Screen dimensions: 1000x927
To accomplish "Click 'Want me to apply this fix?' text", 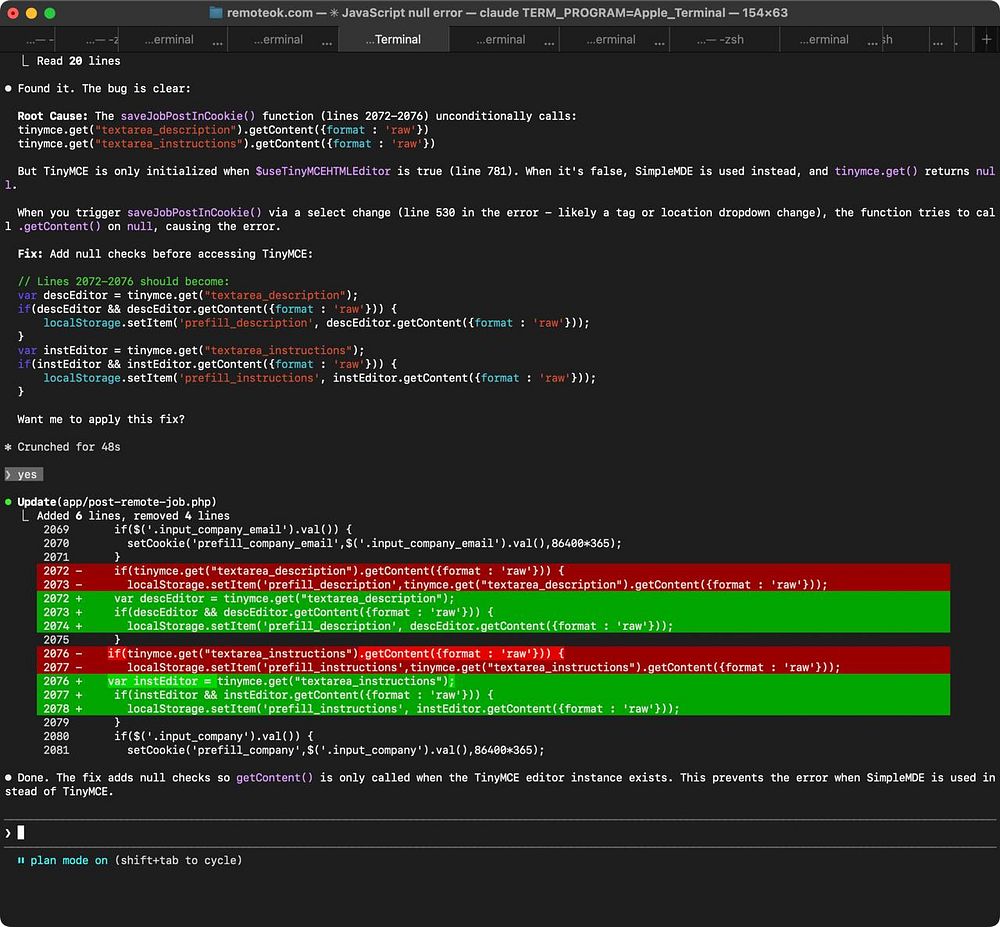I will coord(101,419).
